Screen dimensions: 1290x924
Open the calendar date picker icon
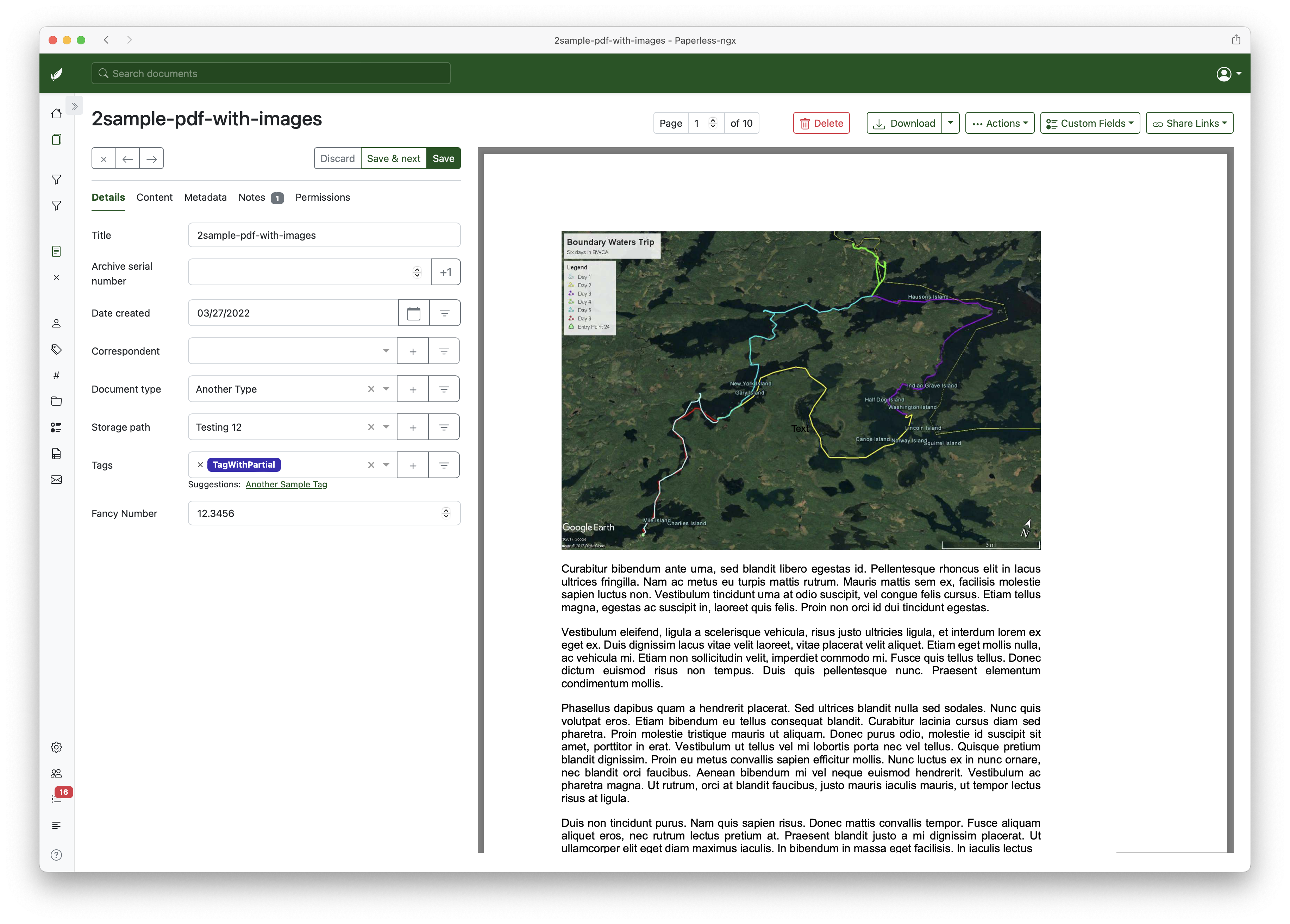coord(413,313)
